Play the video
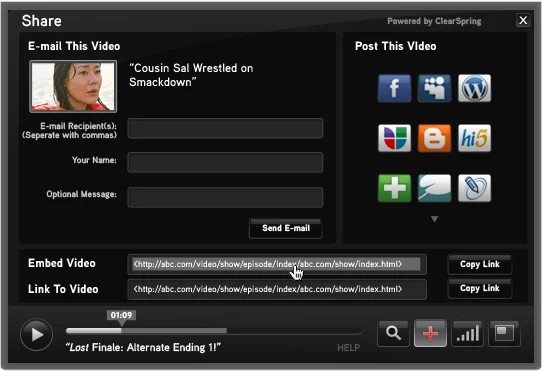The image size is (542, 371). [x=36, y=335]
